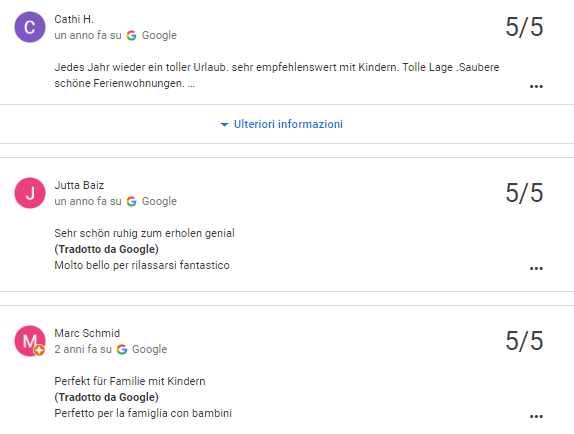This screenshot has height=434, width=574.
Task: Click orange badge on Marc Schmid's avatar
Action: coord(39,351)
